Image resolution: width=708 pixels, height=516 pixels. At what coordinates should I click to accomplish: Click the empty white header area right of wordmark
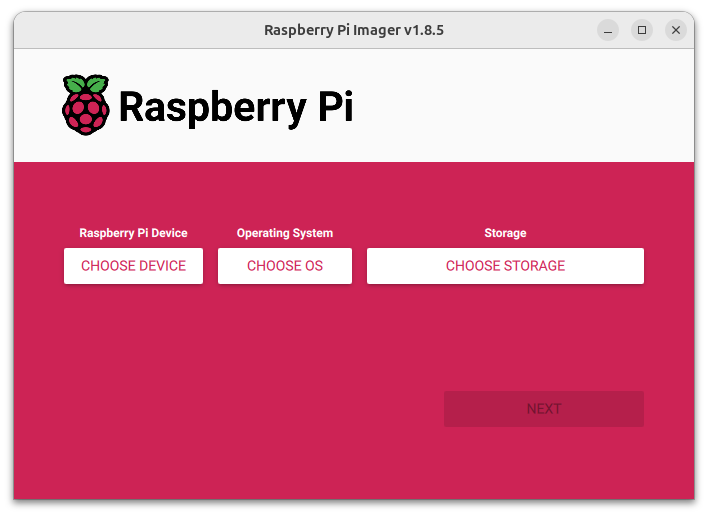tap(520, 105)
